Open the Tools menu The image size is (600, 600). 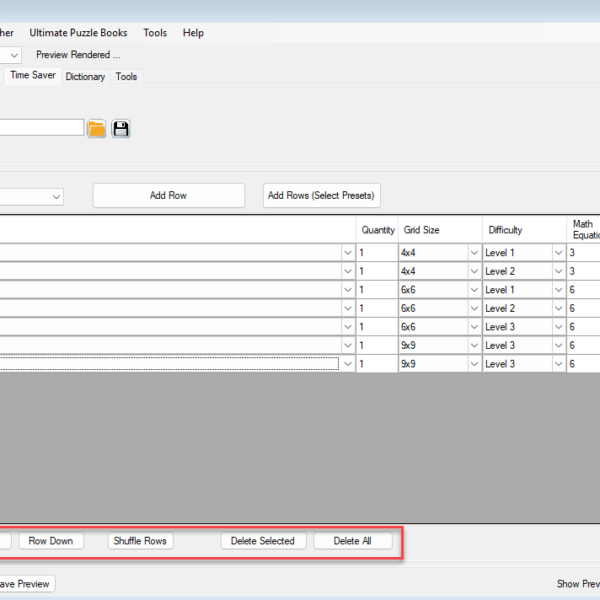155,33
